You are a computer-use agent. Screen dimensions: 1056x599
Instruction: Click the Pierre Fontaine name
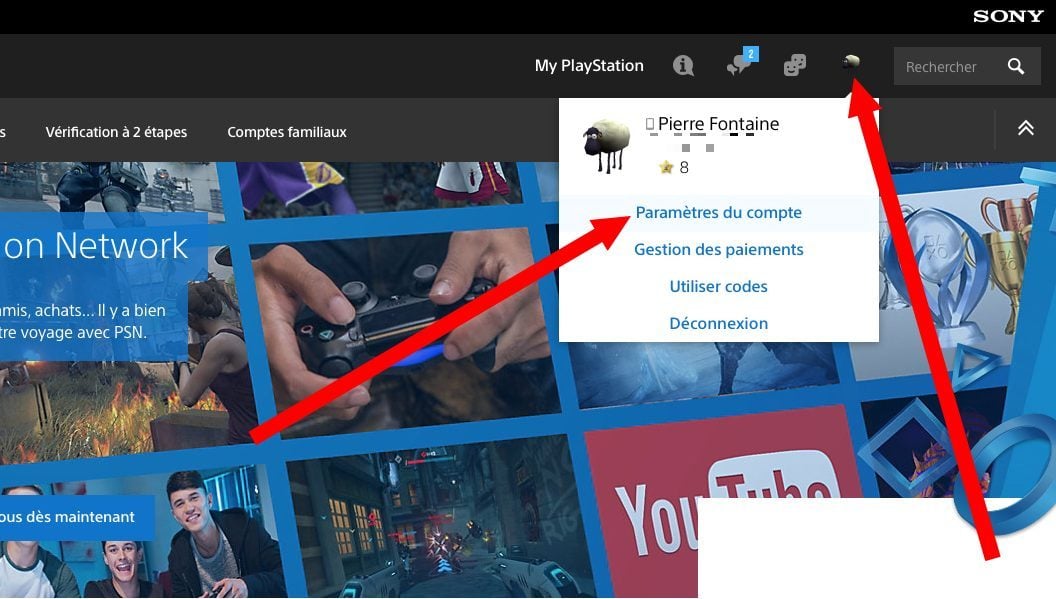[x=718, y=124]
